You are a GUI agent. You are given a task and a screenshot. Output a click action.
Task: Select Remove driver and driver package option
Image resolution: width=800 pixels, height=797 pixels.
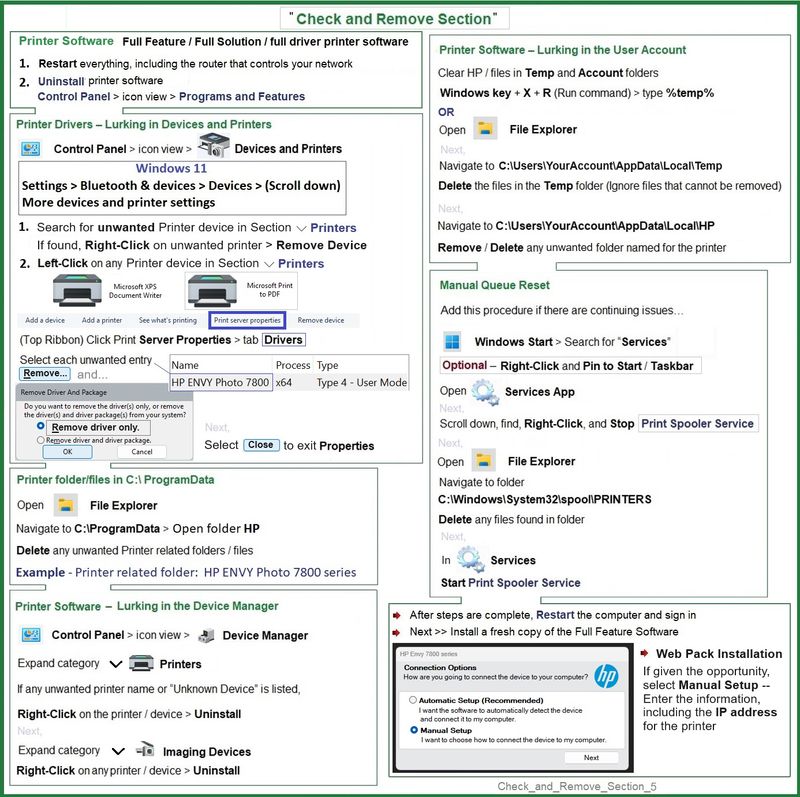point(40,440)
